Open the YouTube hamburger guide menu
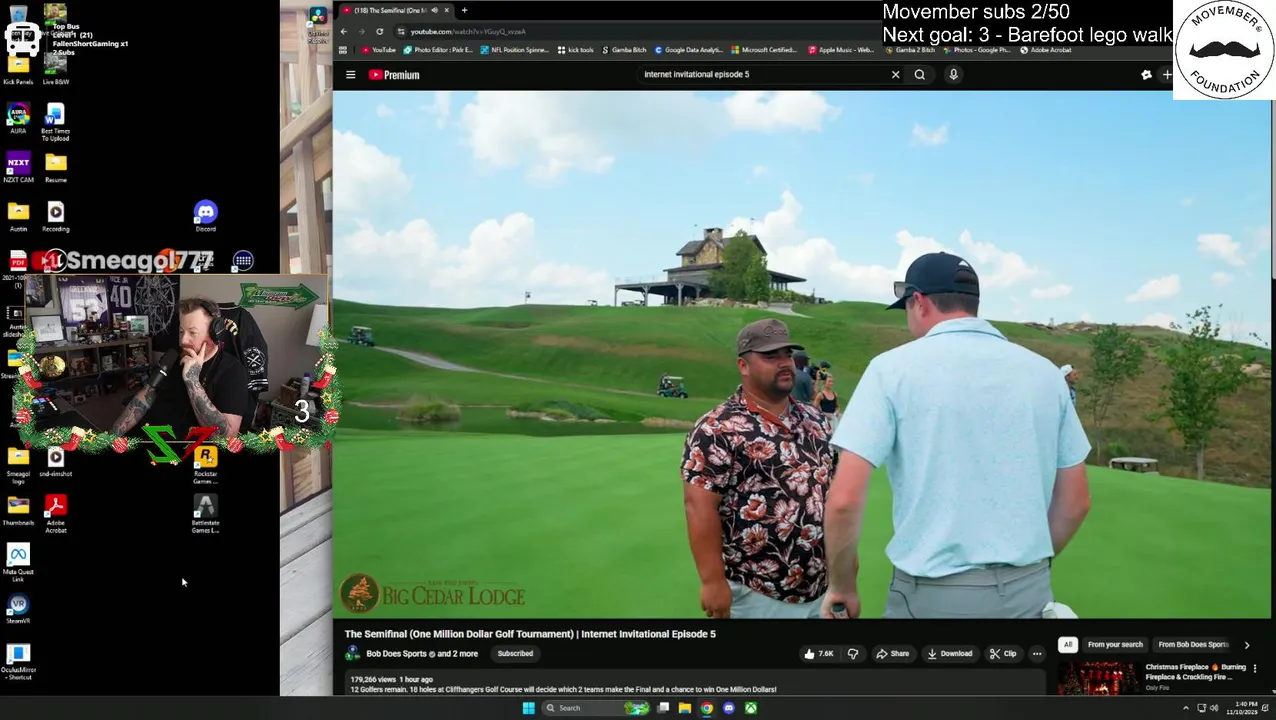 pos(351,75)
